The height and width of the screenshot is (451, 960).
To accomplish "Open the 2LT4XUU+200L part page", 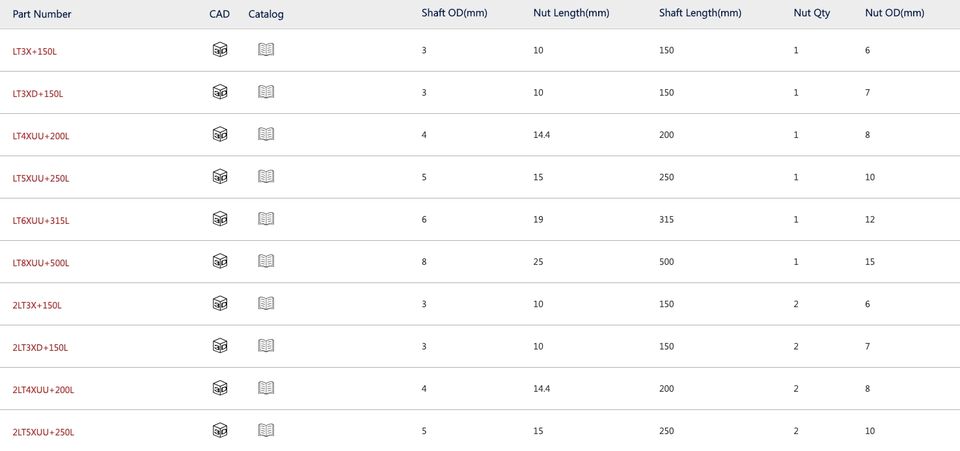I will click(43, 390).
